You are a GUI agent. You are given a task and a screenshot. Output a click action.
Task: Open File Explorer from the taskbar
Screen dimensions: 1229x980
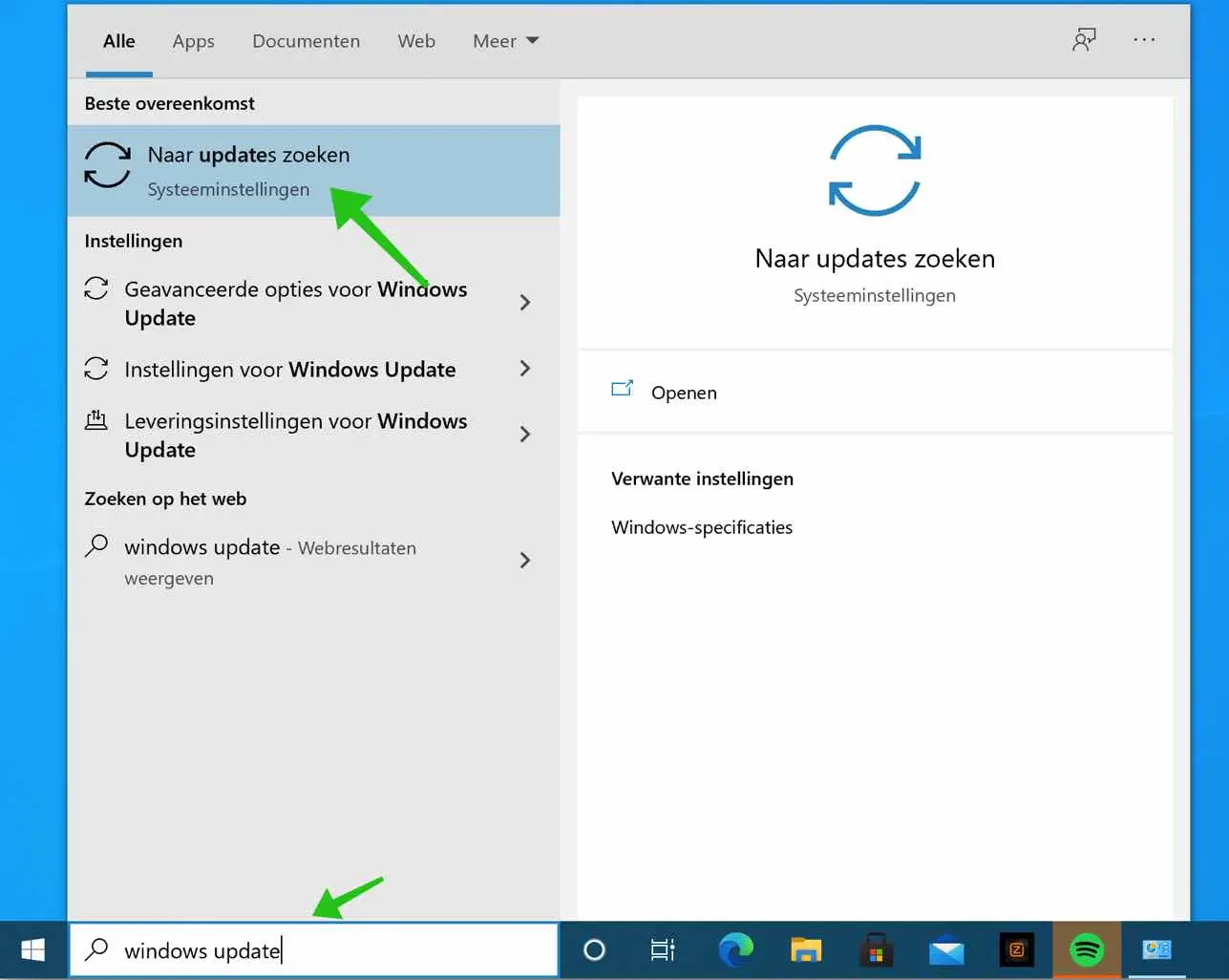click(806, 950)
